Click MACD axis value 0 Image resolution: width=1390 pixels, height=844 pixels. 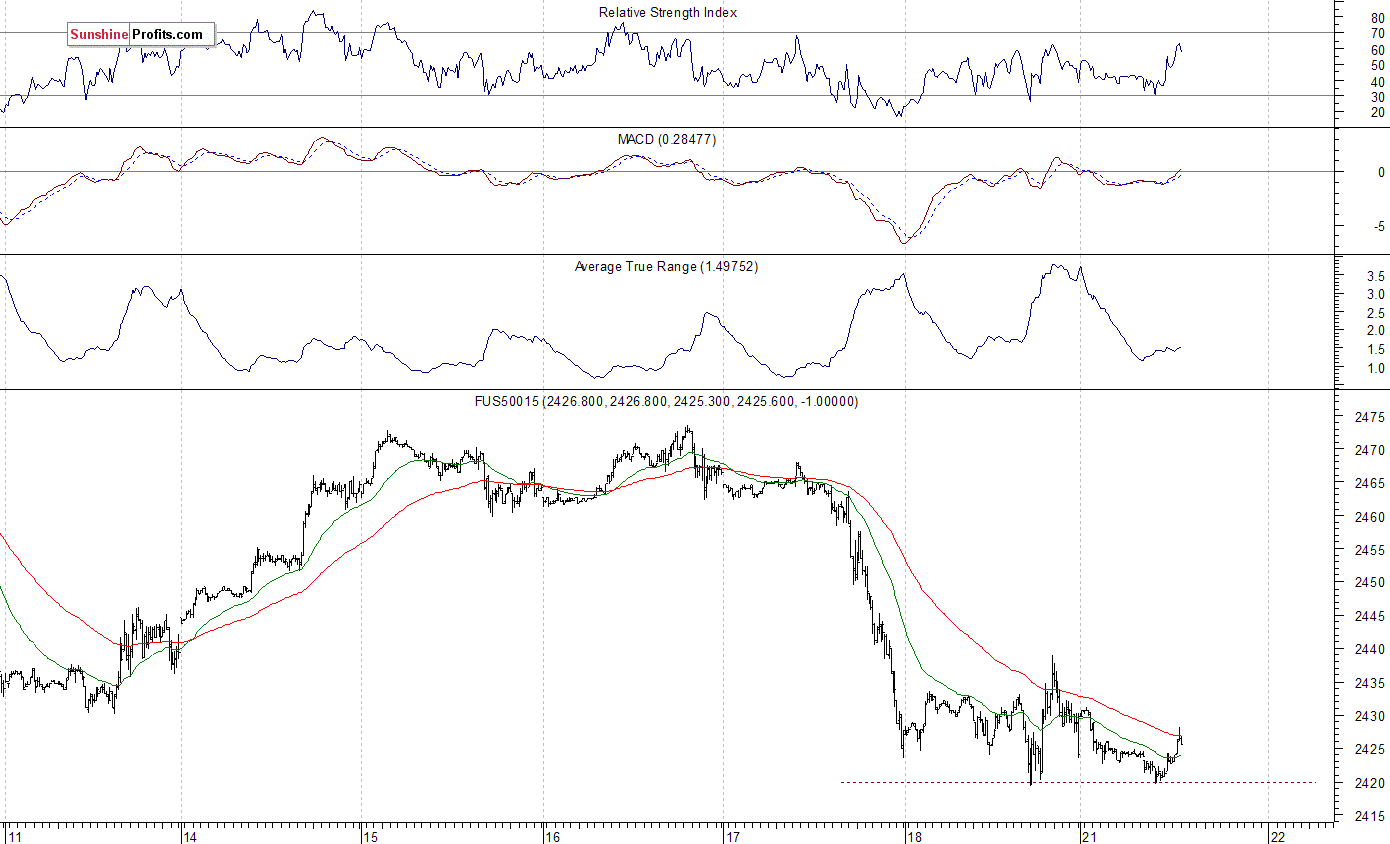point(1381,172)
